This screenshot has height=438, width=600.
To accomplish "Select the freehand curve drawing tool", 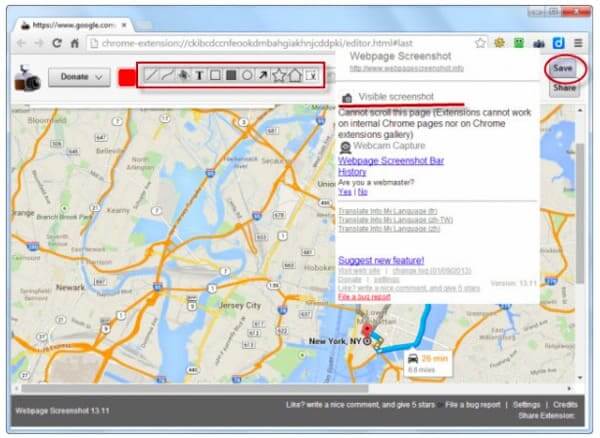I will [167, 75].
